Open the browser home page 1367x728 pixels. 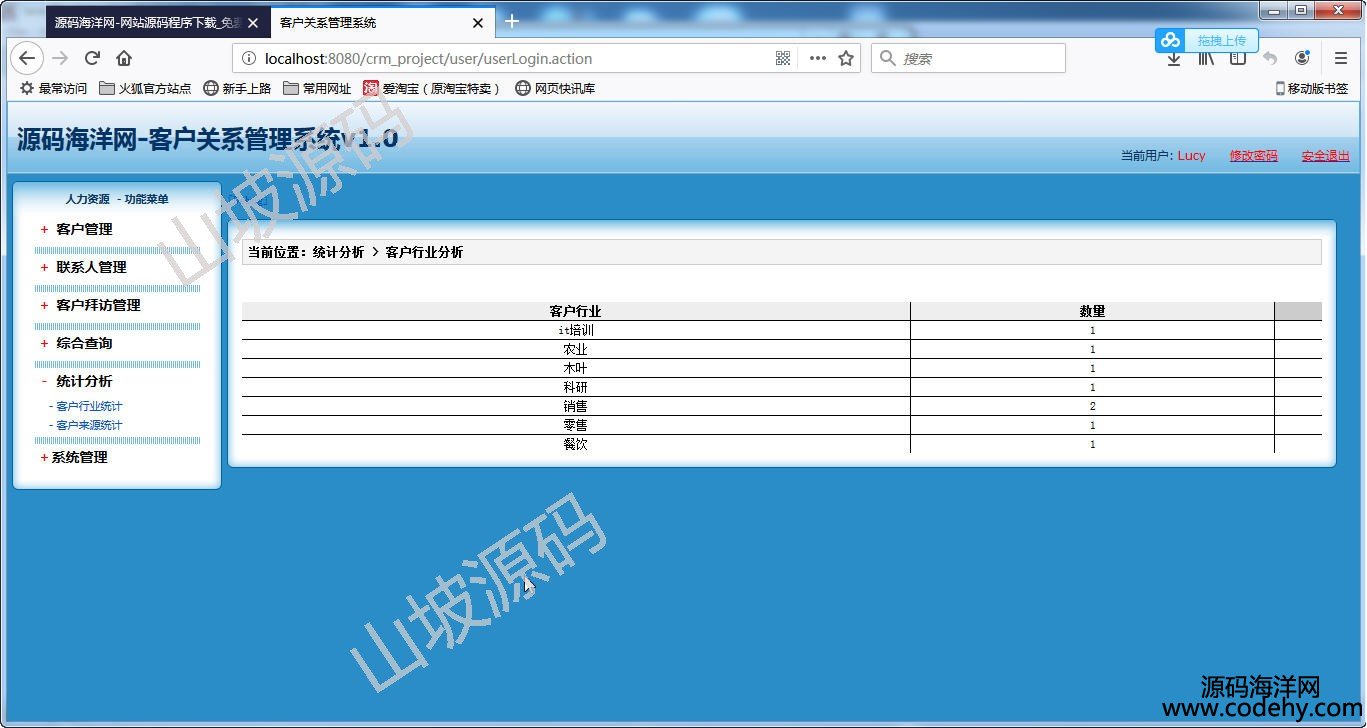point(124,58)
